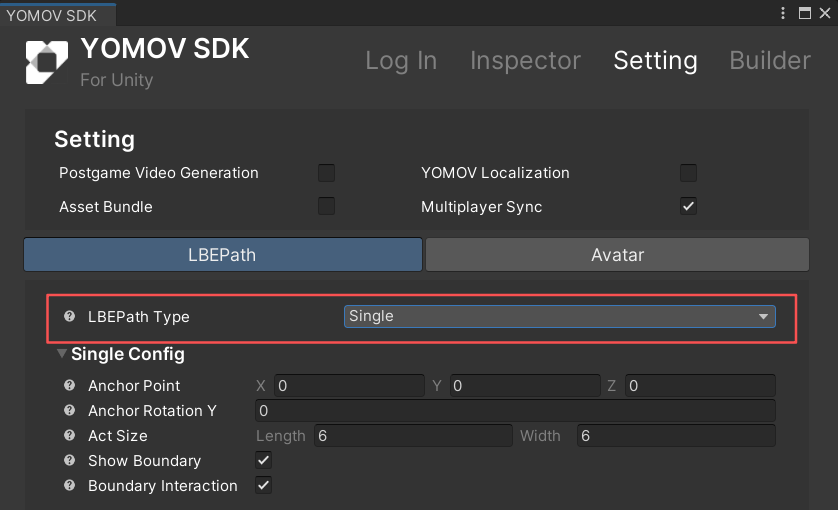Click Act Size Length field
This screenshot has height=510, width=838.
pos(413,436)
